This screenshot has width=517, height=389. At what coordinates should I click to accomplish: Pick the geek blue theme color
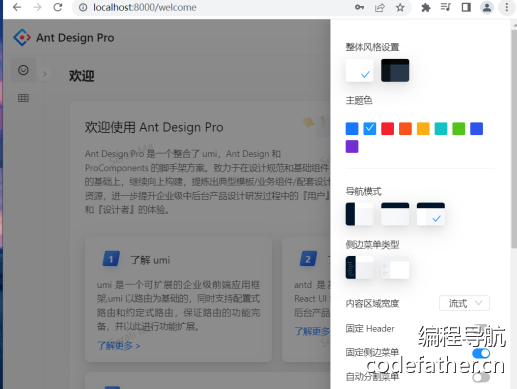coord(476,129)
